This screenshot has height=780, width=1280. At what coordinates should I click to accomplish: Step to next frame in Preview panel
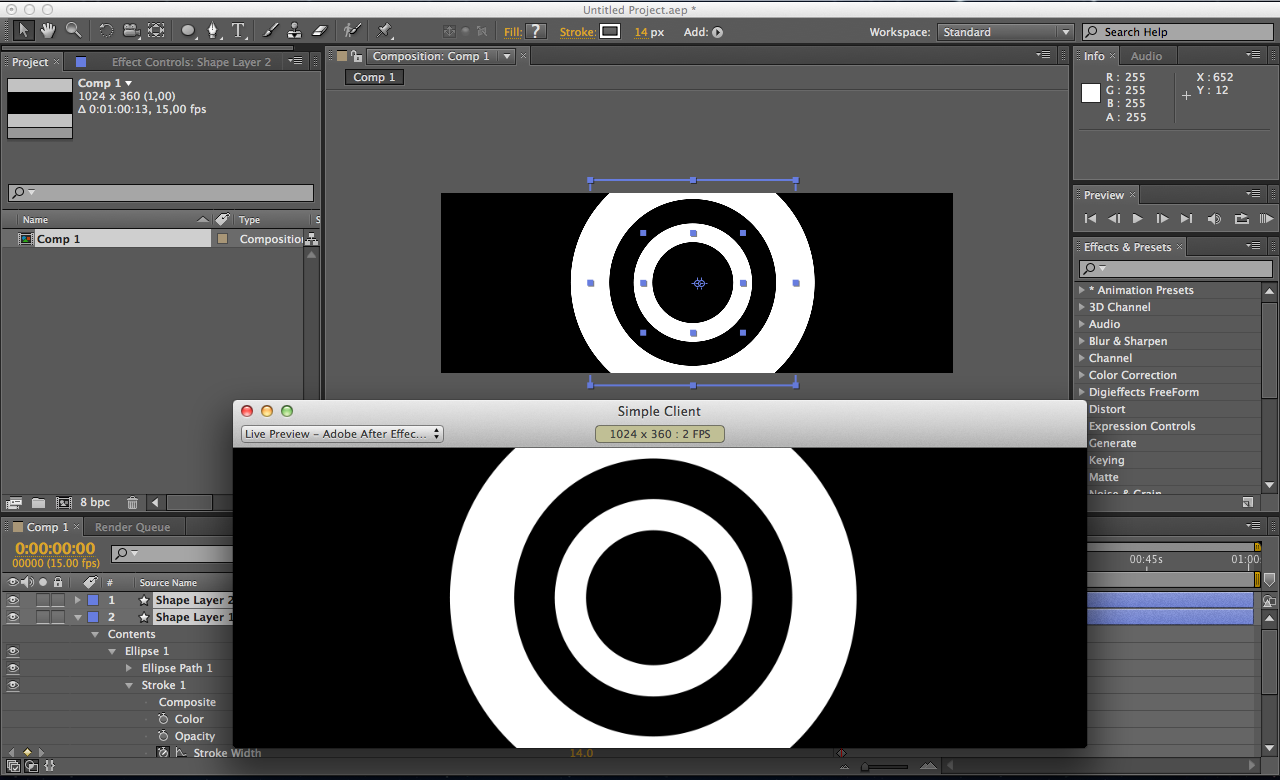coord(1162,219)
